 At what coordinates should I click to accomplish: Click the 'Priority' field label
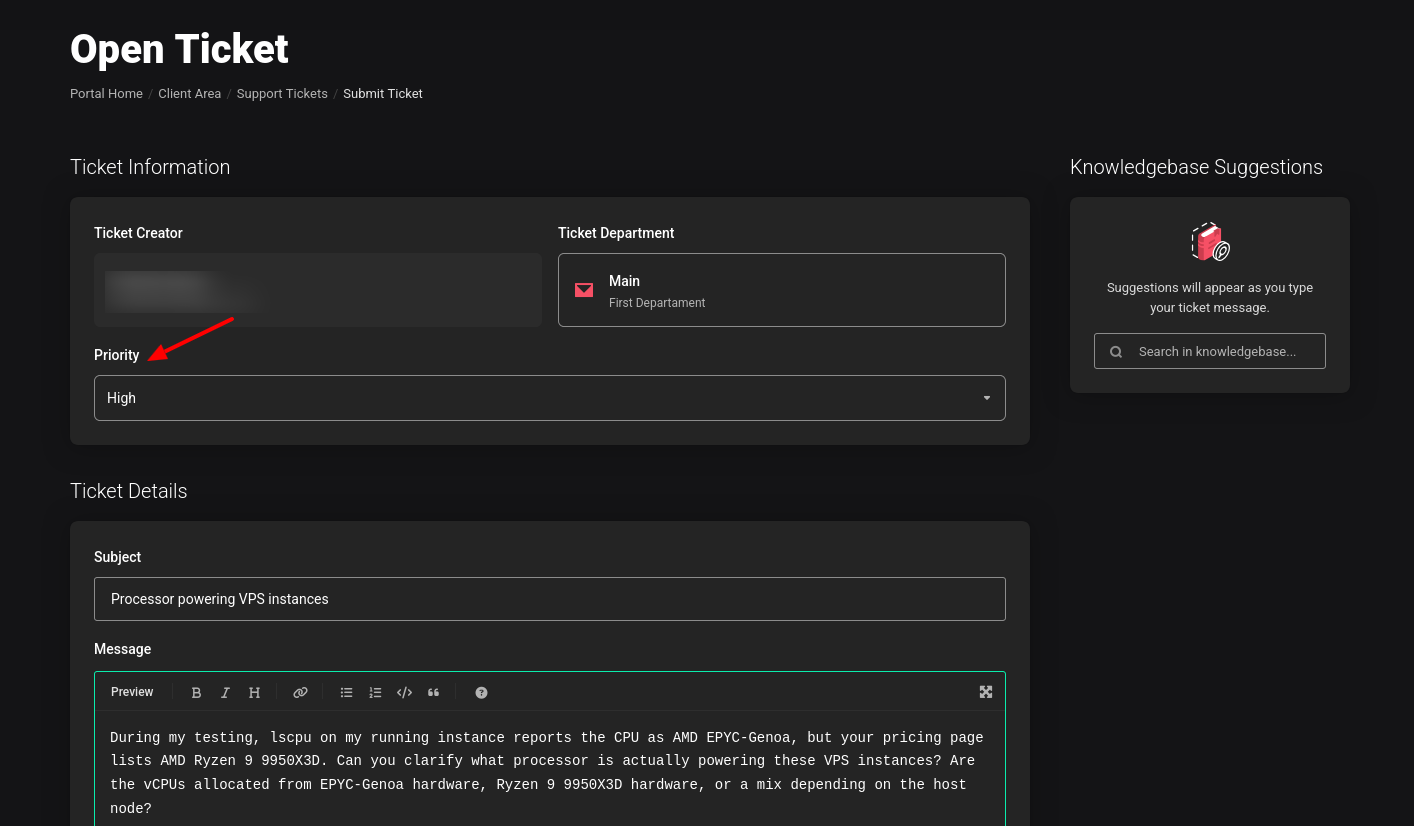click(117, 355)
